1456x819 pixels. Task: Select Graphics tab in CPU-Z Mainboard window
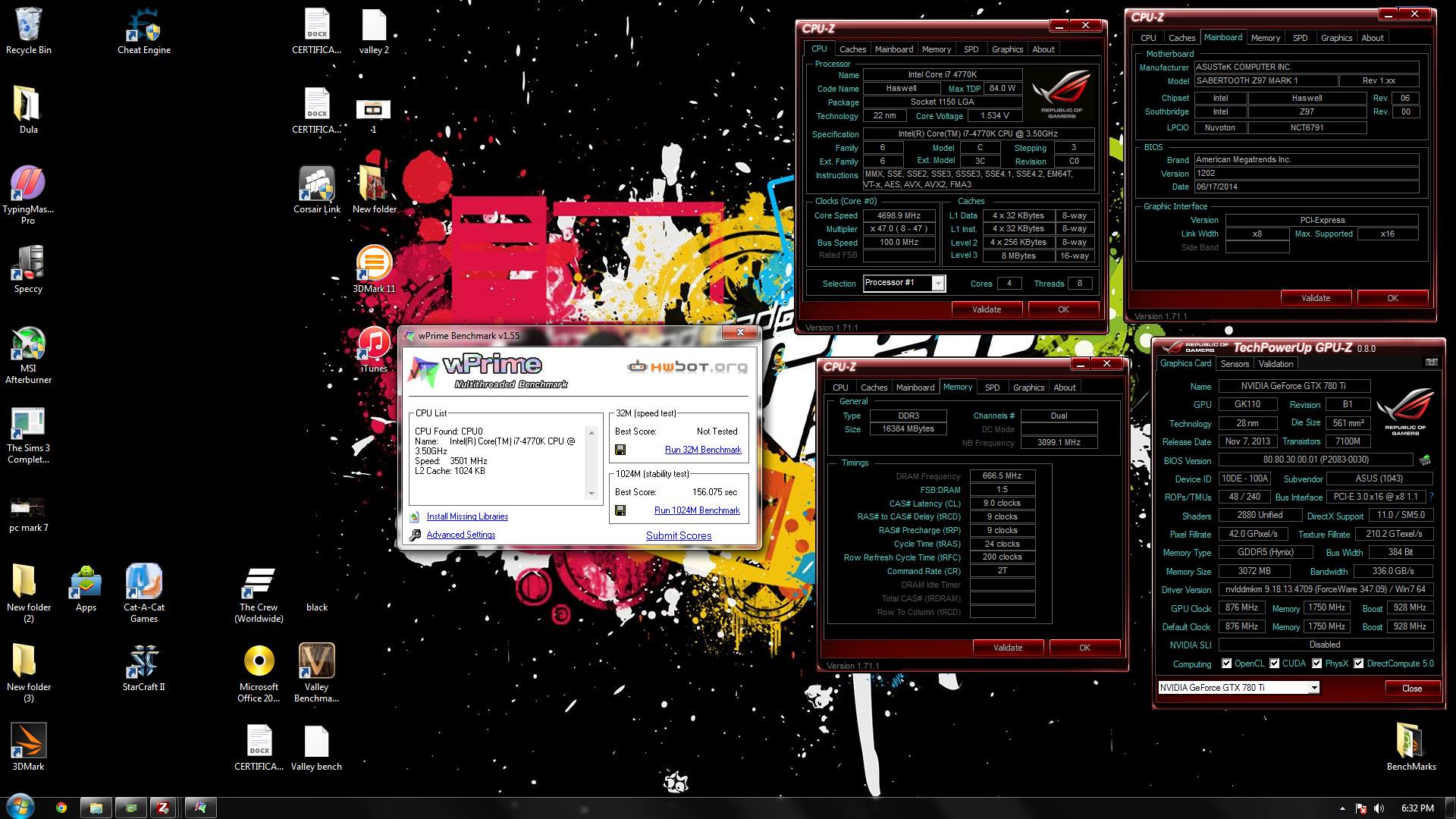tap(1336, 38)
